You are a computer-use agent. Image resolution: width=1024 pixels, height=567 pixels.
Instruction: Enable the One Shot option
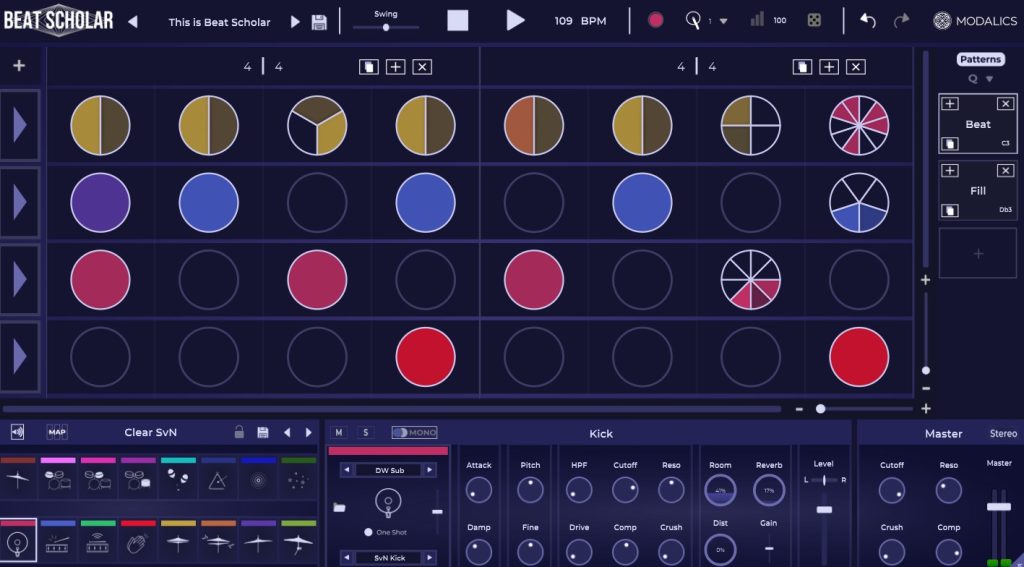[368, 532]
